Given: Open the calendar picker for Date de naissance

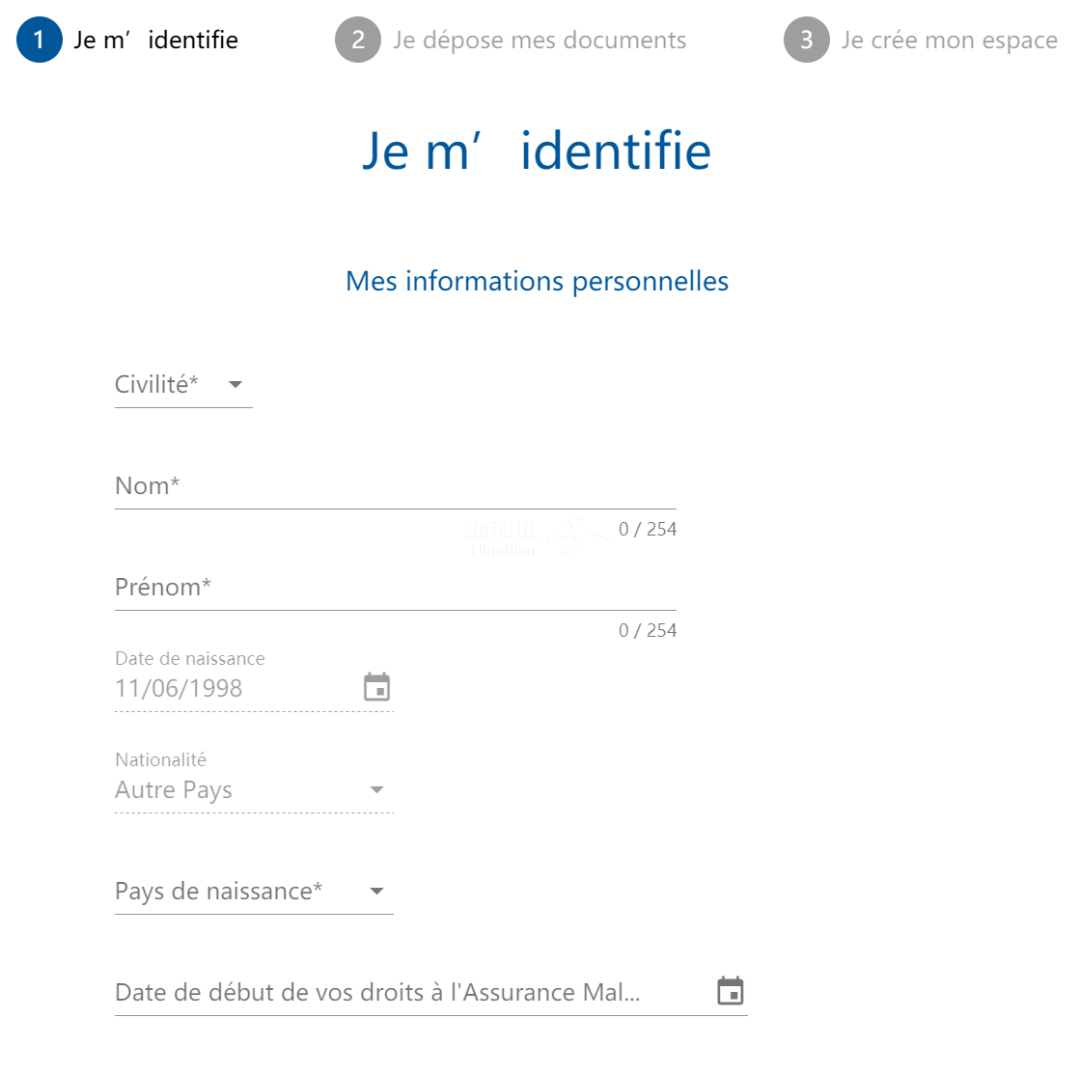Looking at the screenshot, I should click(376, 688).
